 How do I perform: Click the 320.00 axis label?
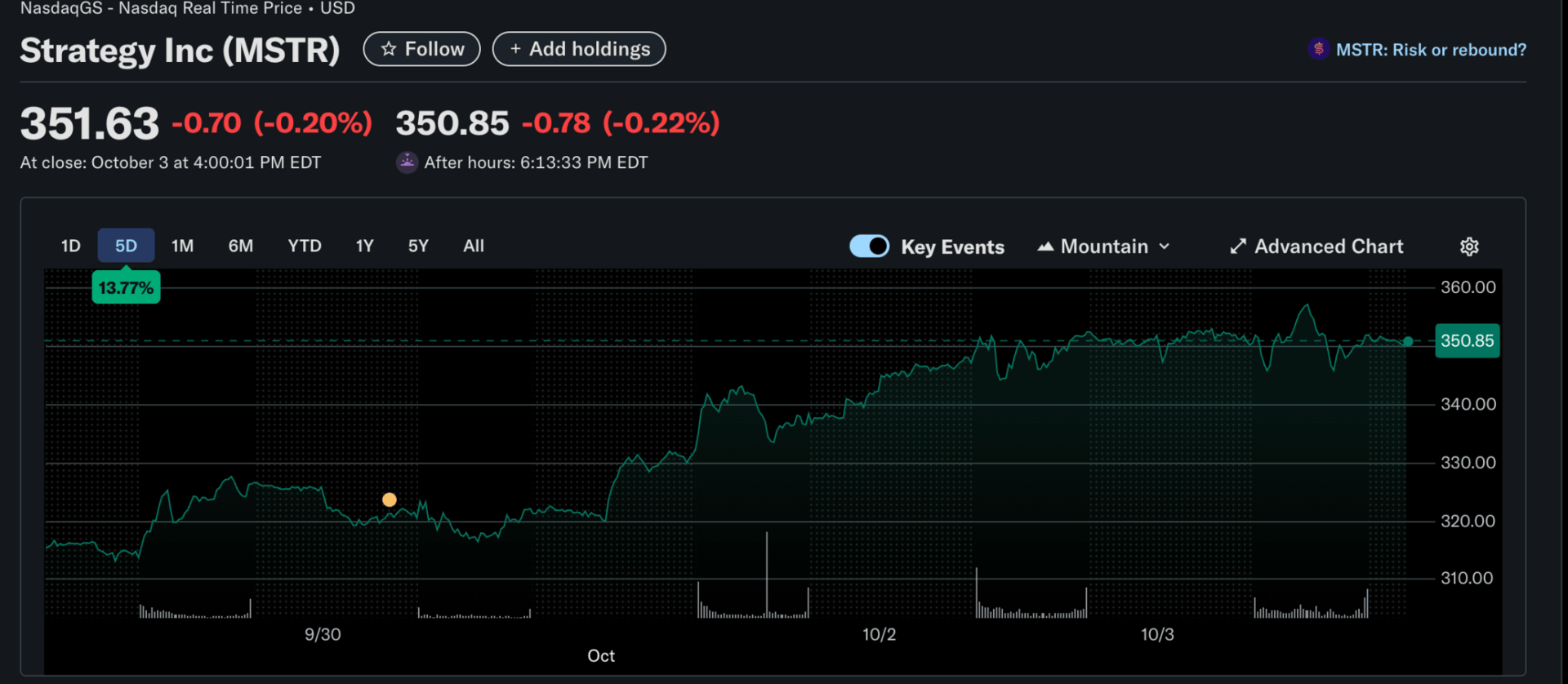tap(1468, 521)
